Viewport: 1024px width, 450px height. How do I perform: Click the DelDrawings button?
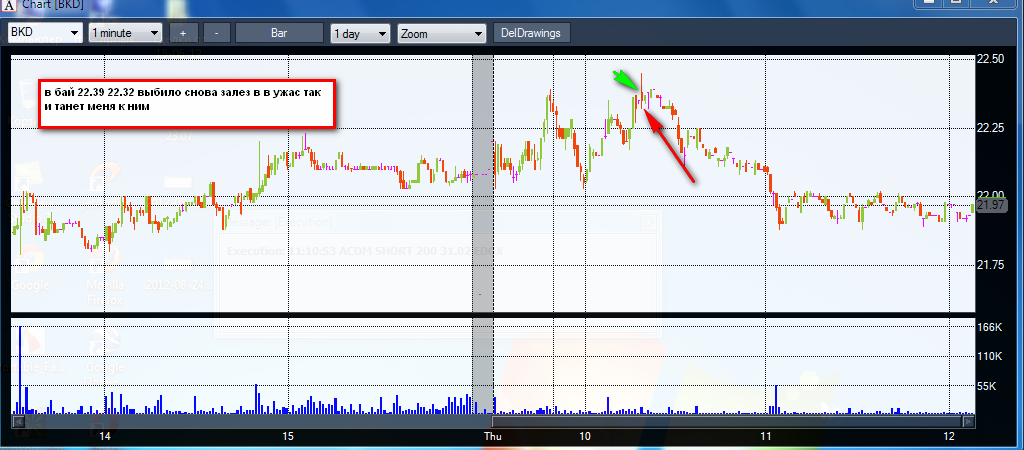[532, 33]
